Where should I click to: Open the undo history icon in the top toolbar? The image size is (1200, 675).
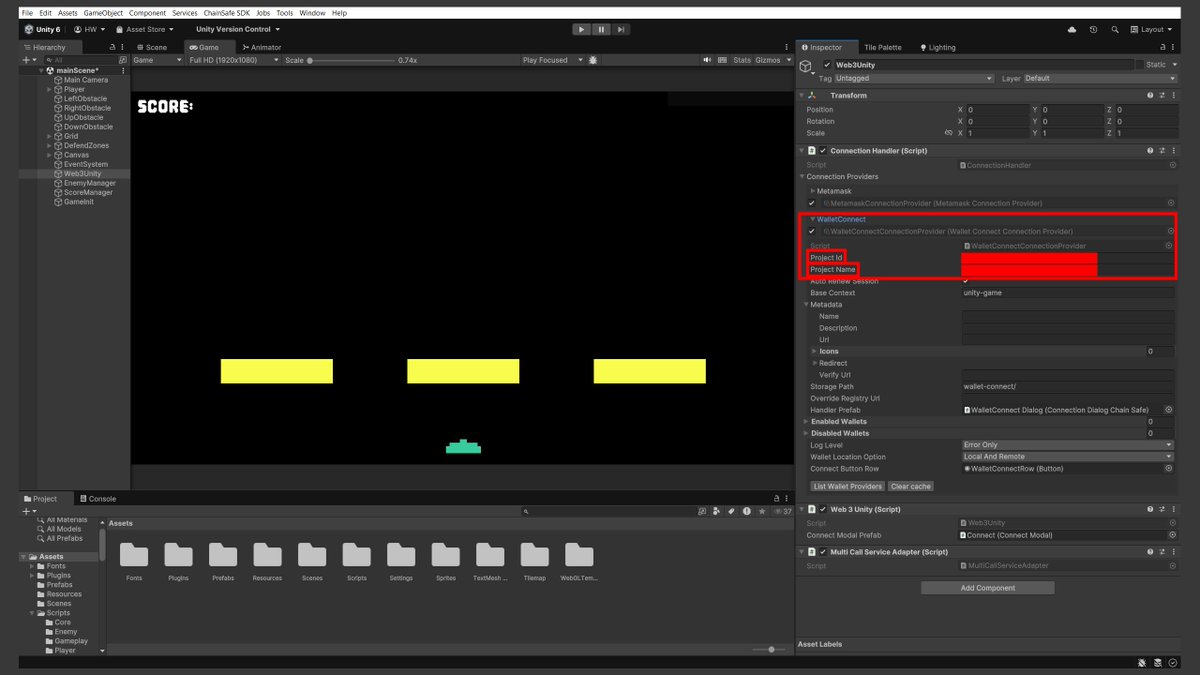pos(1093,30)
